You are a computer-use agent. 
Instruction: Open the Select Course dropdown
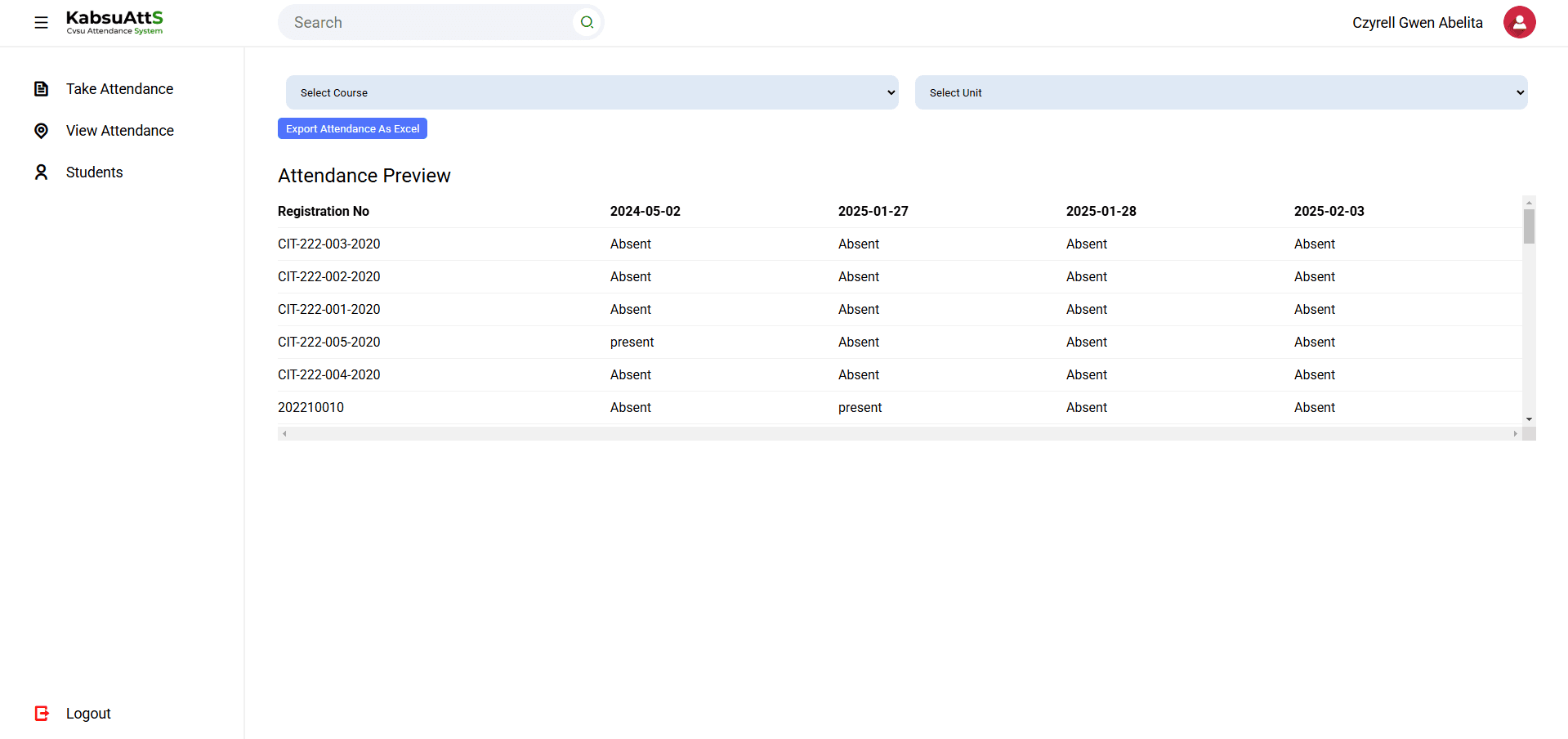tap(592, 92)
